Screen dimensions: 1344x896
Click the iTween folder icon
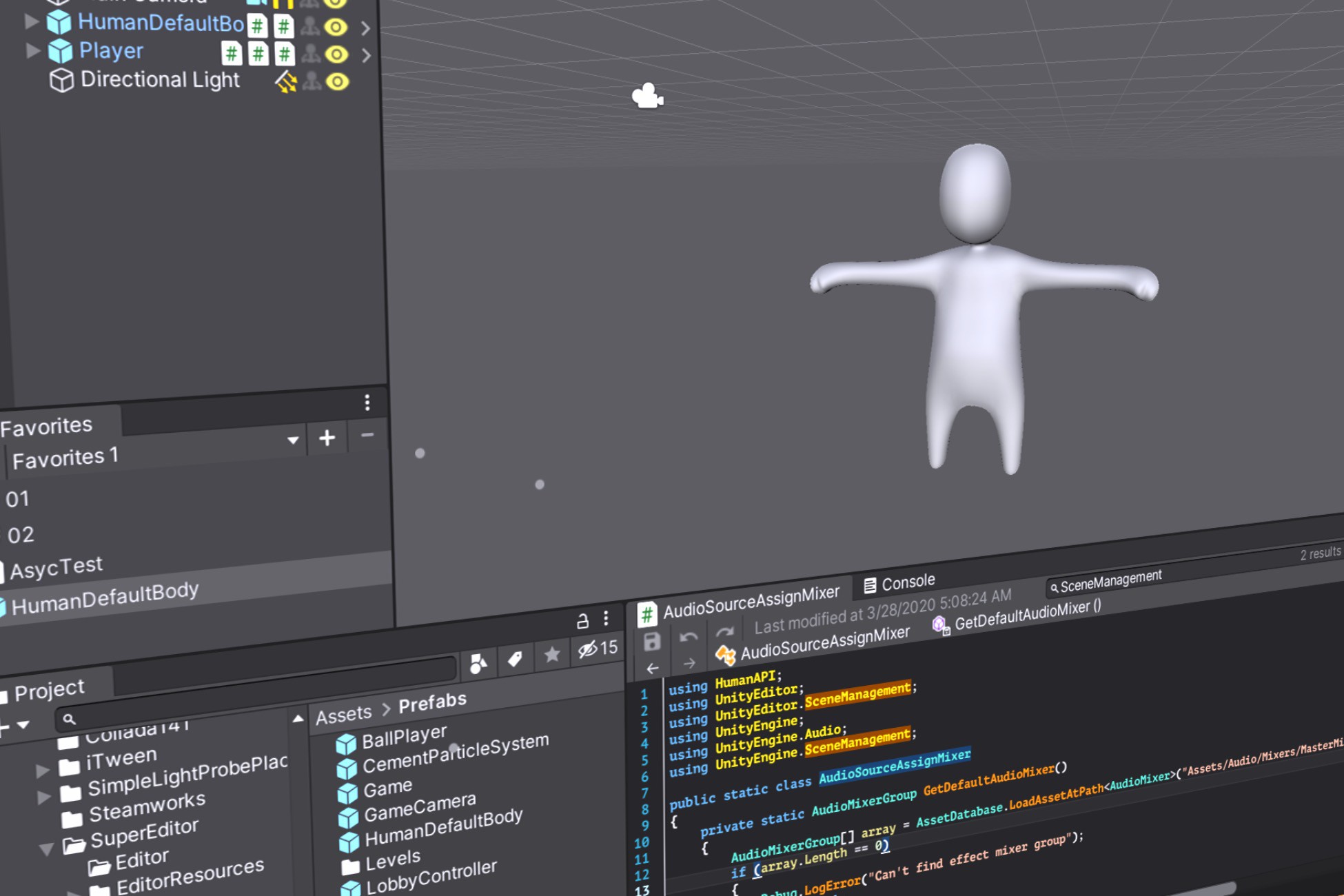69,766
